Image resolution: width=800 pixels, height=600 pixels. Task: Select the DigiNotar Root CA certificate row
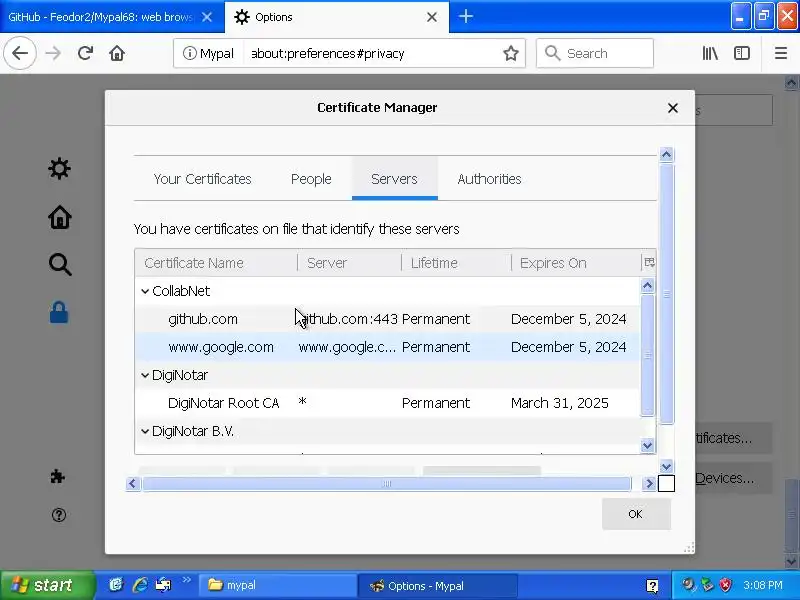(x=387, y=403)
